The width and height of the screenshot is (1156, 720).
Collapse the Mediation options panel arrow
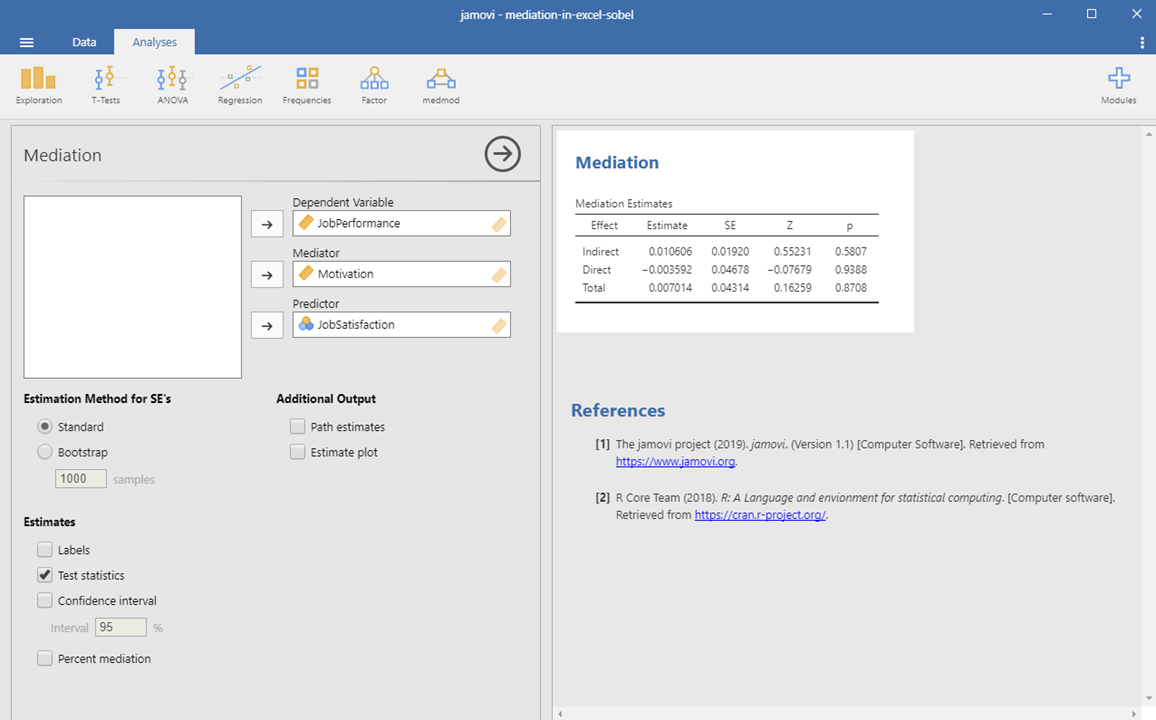coord(502,154)
